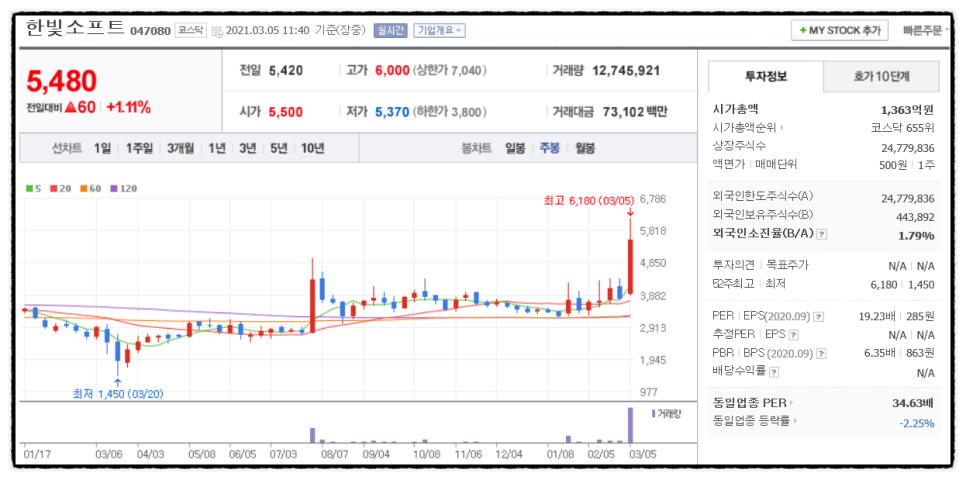Image resolution: width=966 pixels, height=480 pixels.
Task: Click the green 5-period moving average legend
Action: pyautogui.click(x=33, y=189)
